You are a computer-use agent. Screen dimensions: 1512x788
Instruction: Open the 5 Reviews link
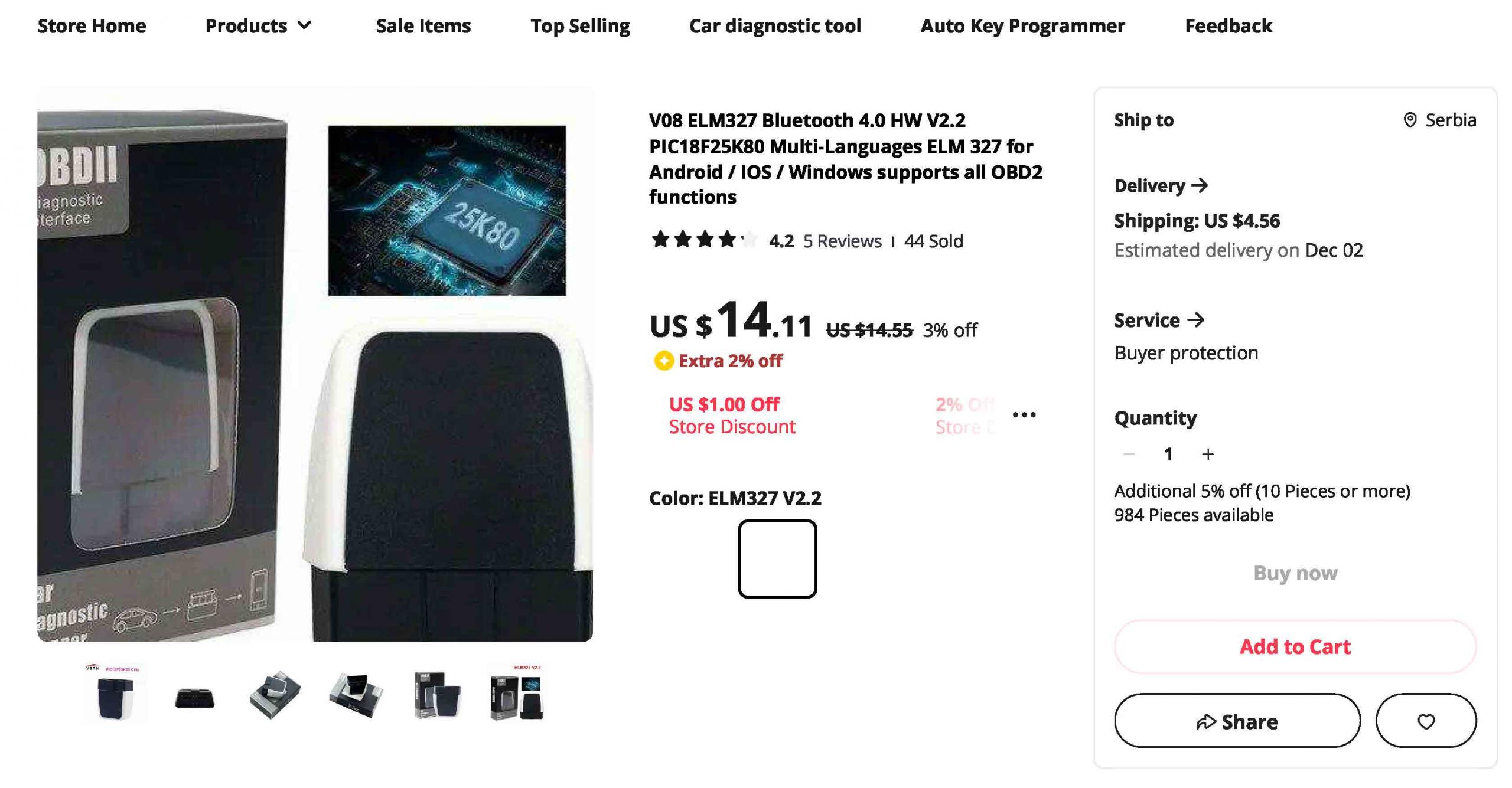coord(842,241)
